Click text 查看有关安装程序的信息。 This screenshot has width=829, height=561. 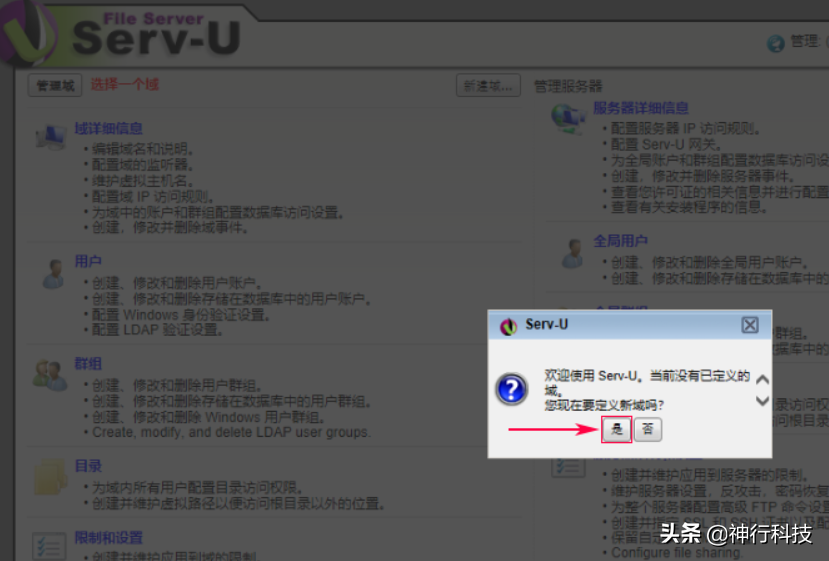click(x=689, y=207)
